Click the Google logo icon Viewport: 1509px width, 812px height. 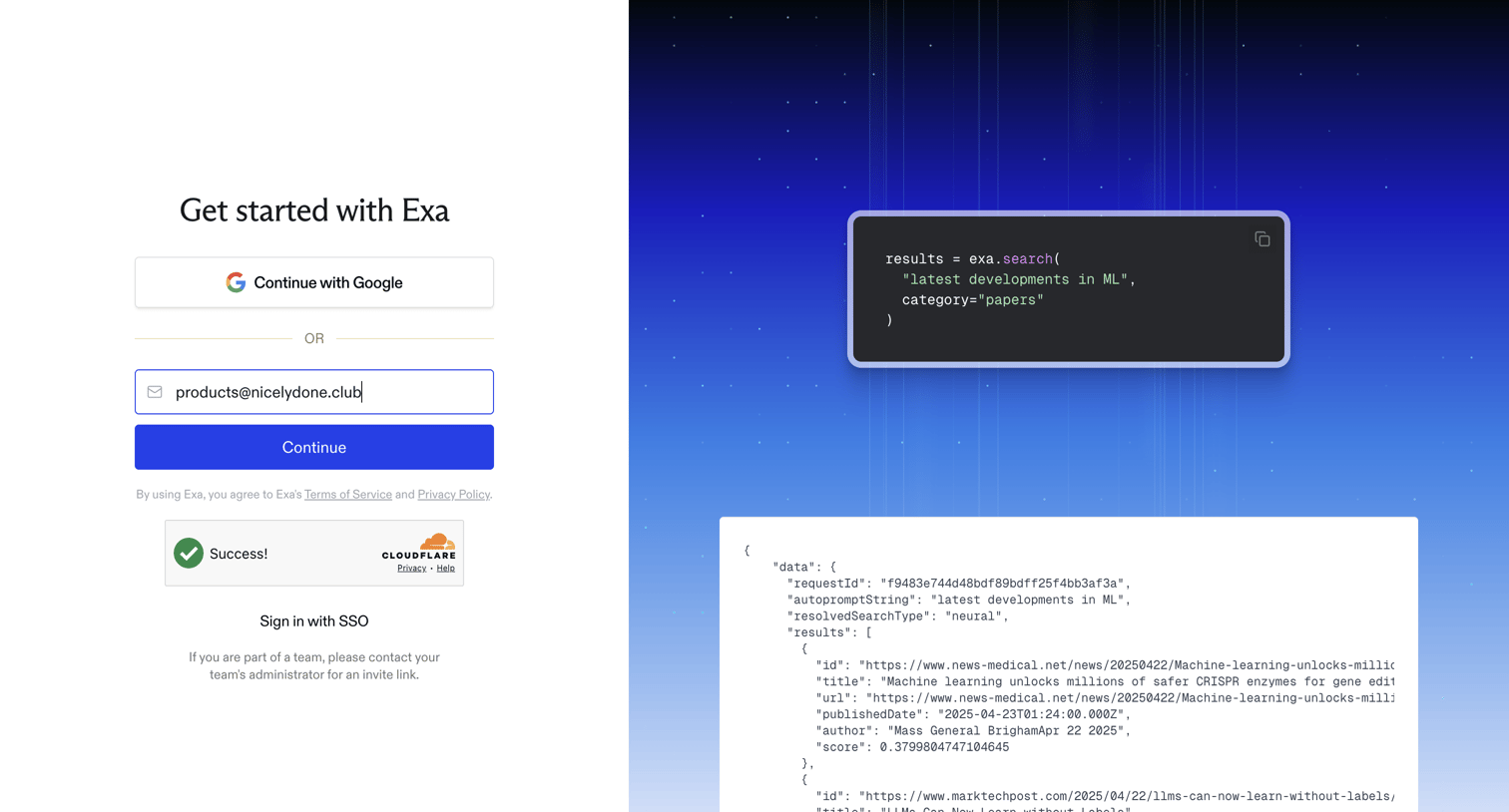click(236, 282)
